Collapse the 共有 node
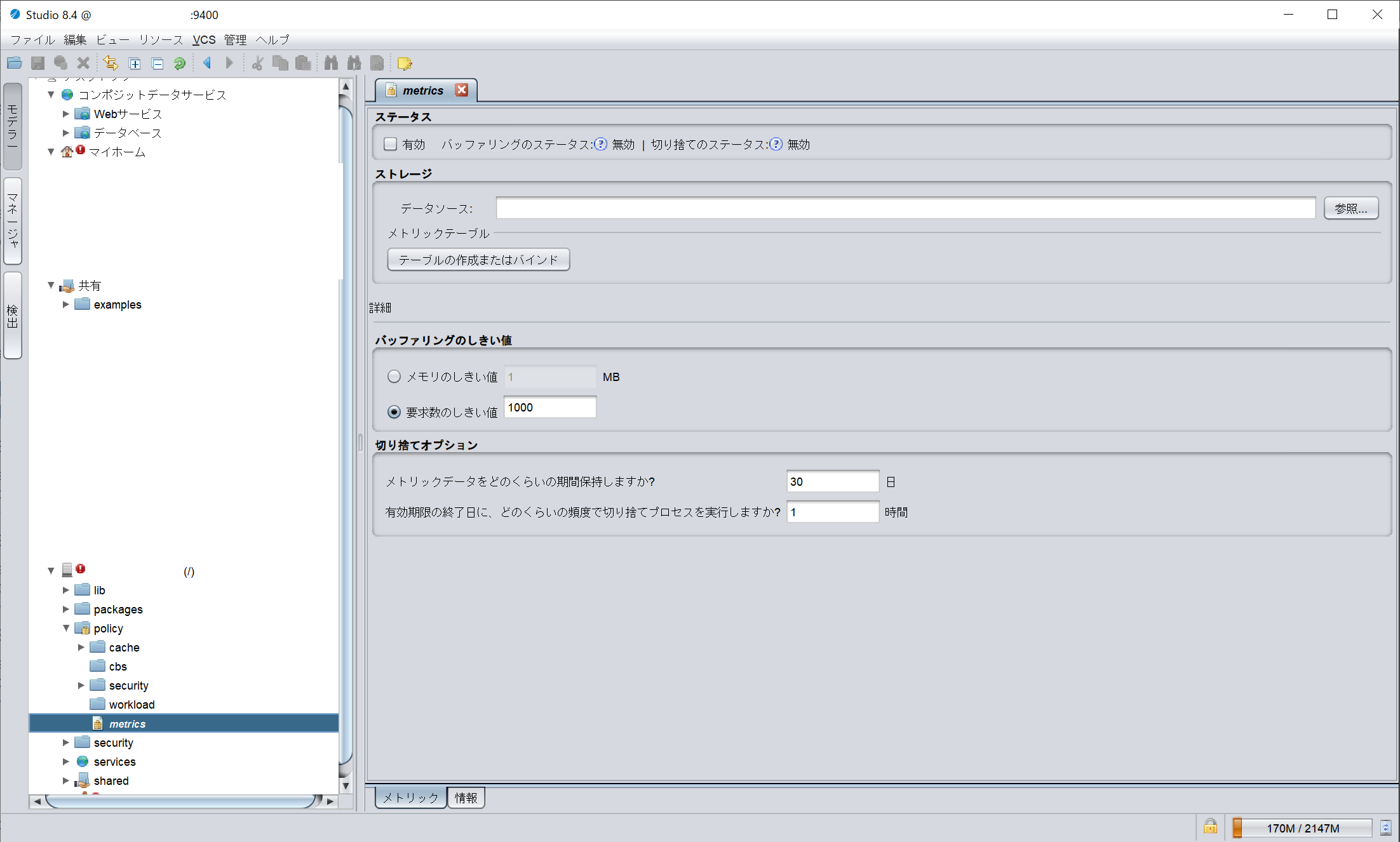 [51, 285]
